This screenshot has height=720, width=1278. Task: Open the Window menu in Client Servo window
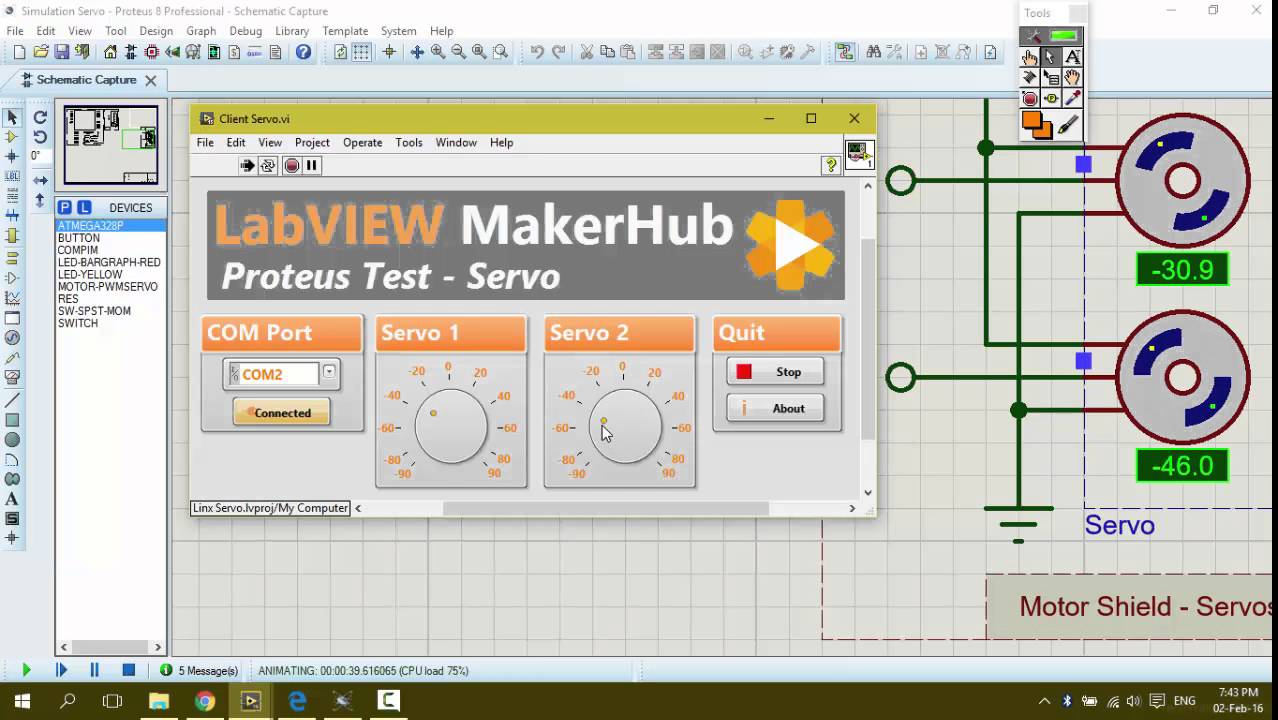[456, 143]
